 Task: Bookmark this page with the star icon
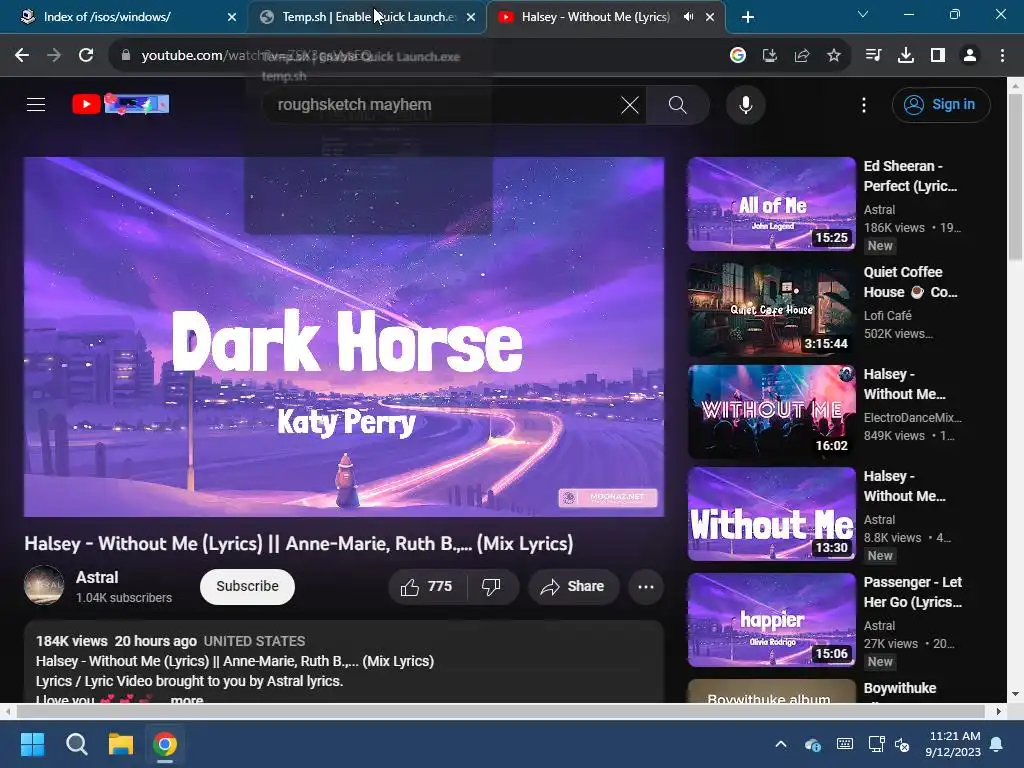click(834, 56)
